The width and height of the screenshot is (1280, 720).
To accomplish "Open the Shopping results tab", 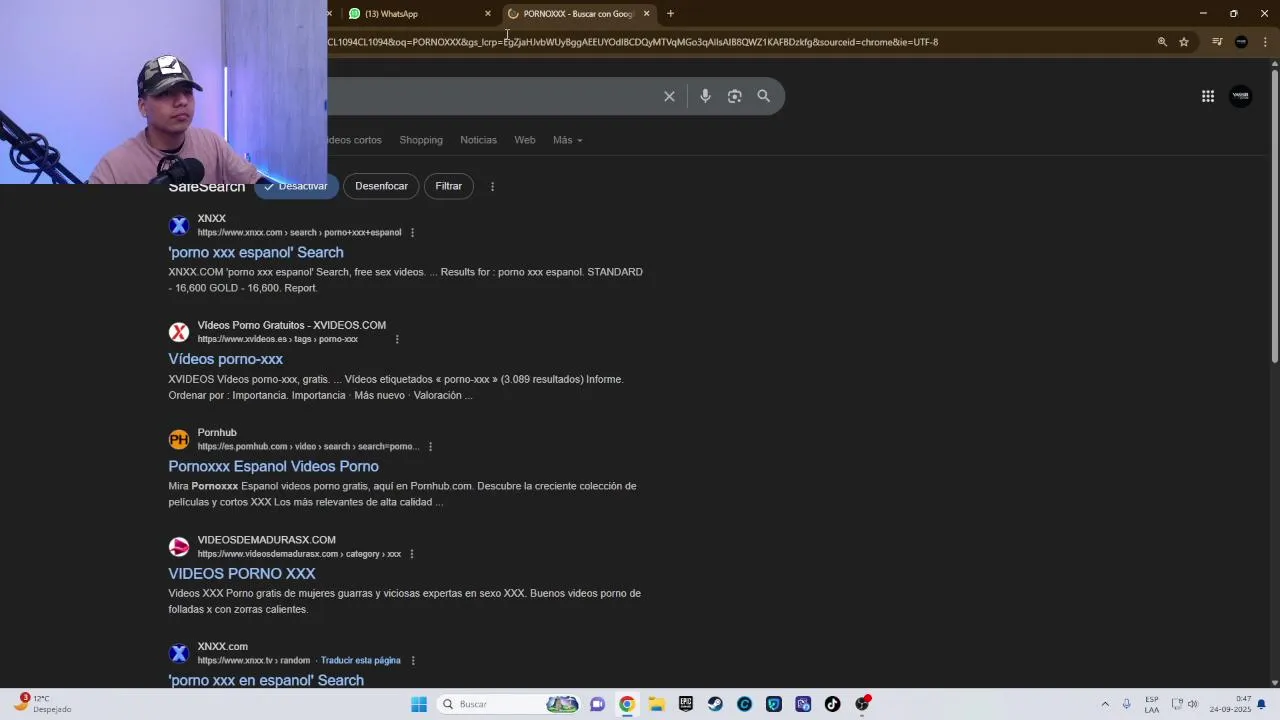I will click(421, 140).
